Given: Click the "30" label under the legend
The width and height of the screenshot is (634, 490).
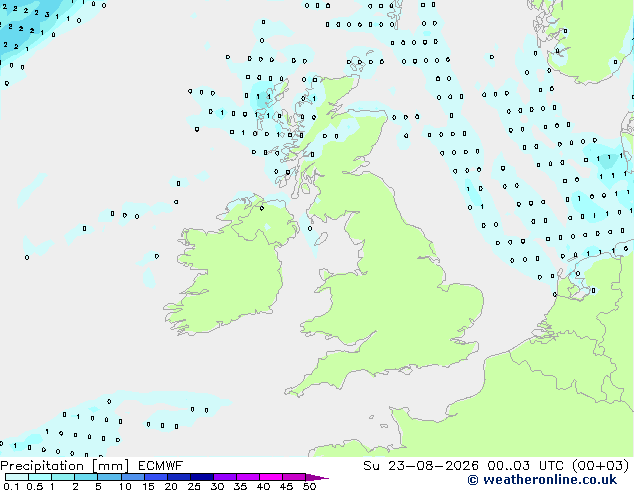Looking at the screenshot, I should point(217,486).
